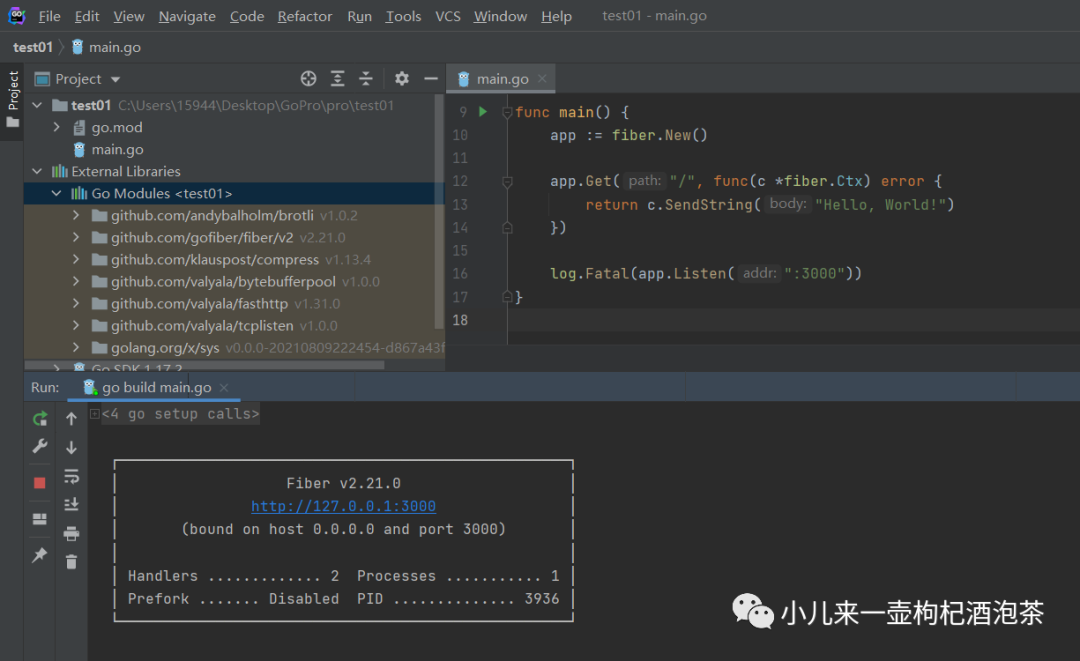Screen dimensions: 1080x661
Task: Open Project panel gear settings
Action: pos(402,79)
